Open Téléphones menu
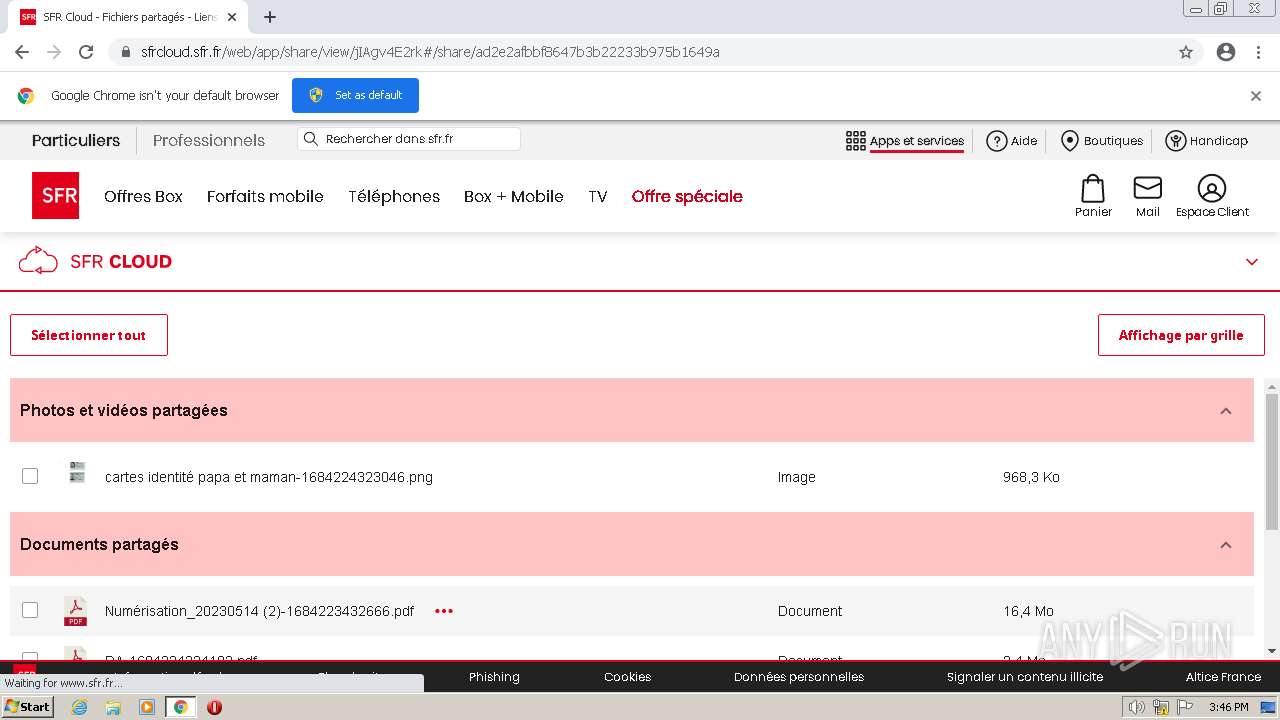Viewport: 1280px width, 720px height. (394, 196)
